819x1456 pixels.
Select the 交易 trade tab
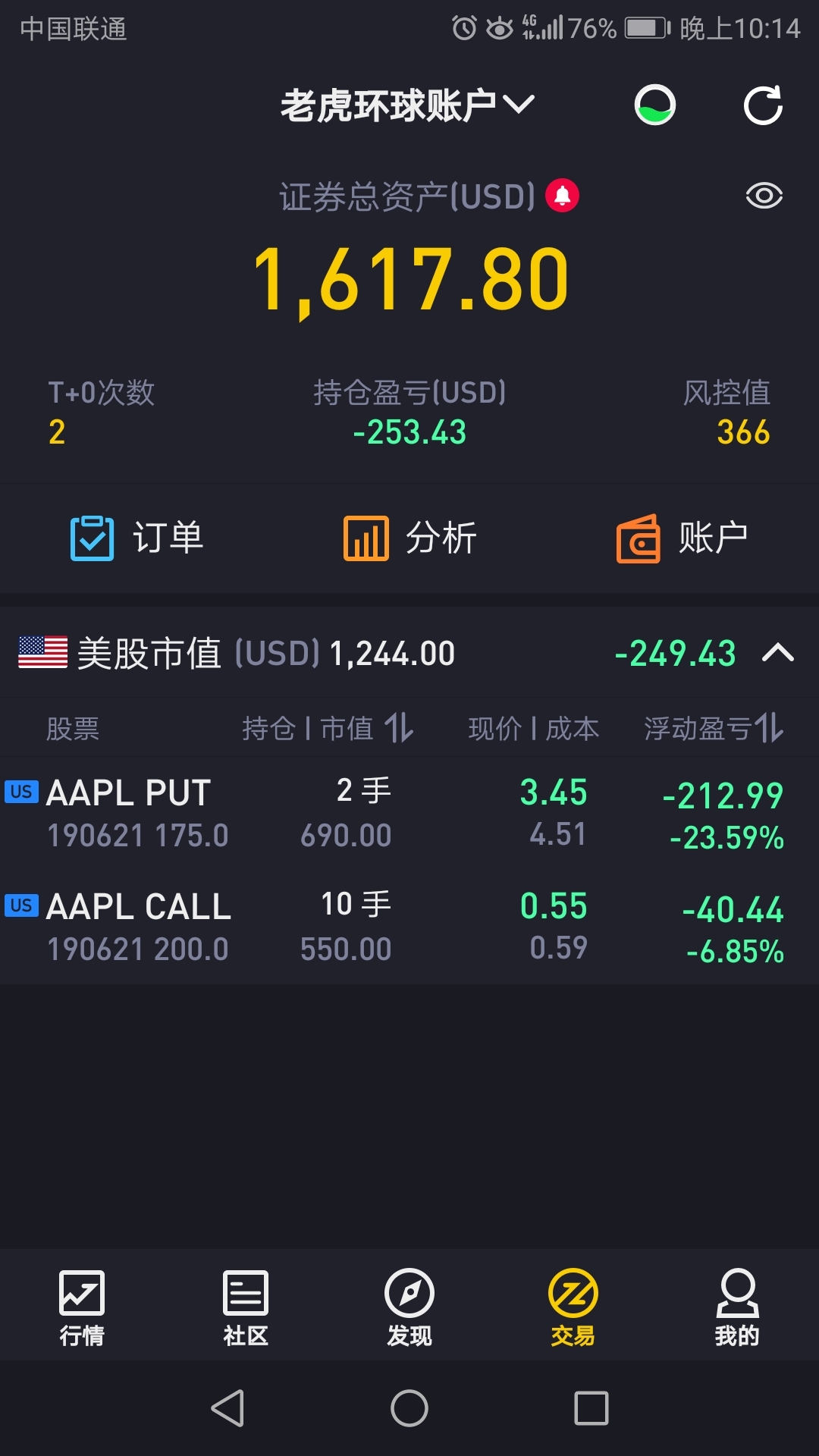click(573, 1307)
